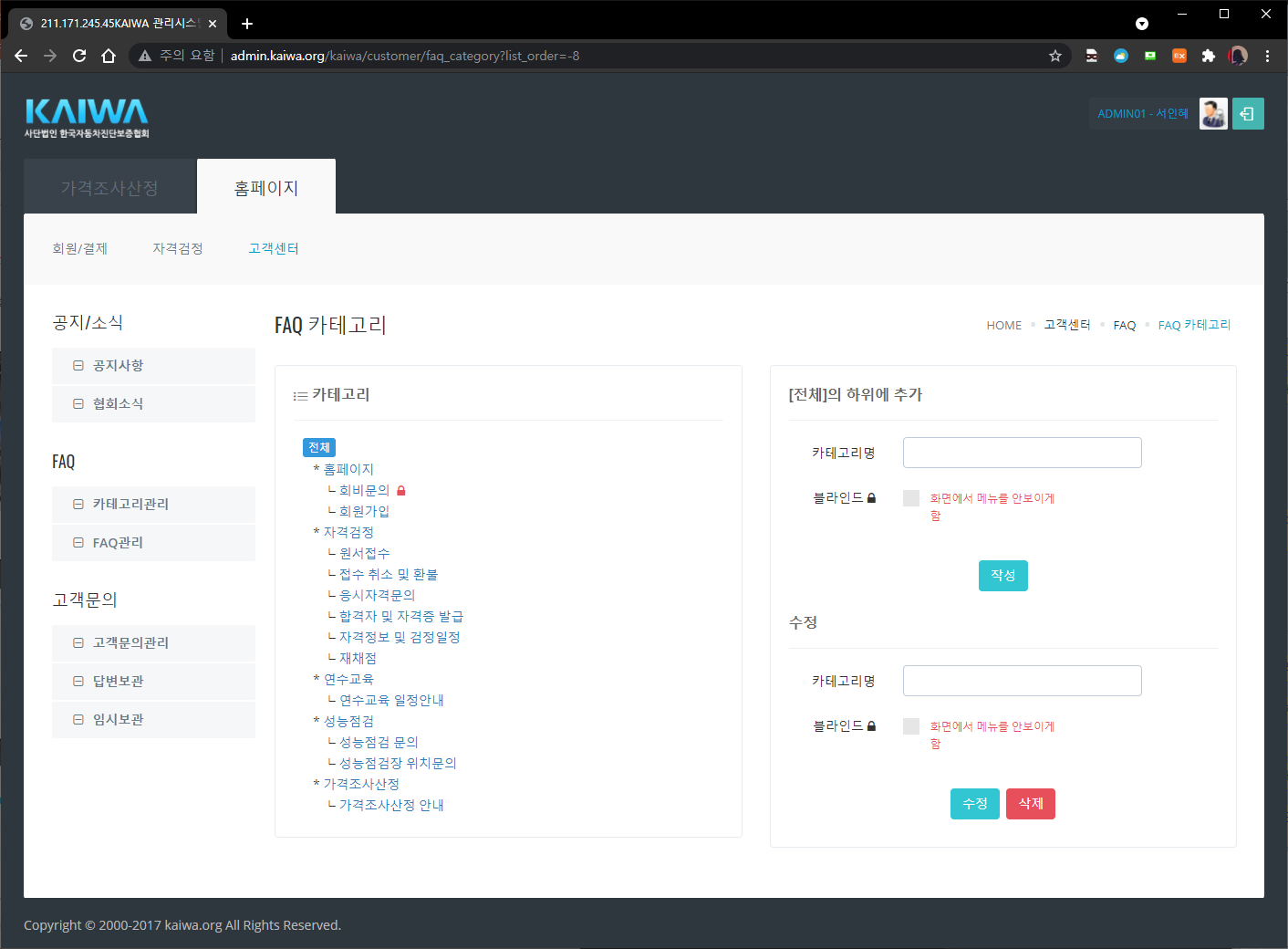
Task: Open 고객문의관리 in sidebar
Action: click(x=153, y=643)
